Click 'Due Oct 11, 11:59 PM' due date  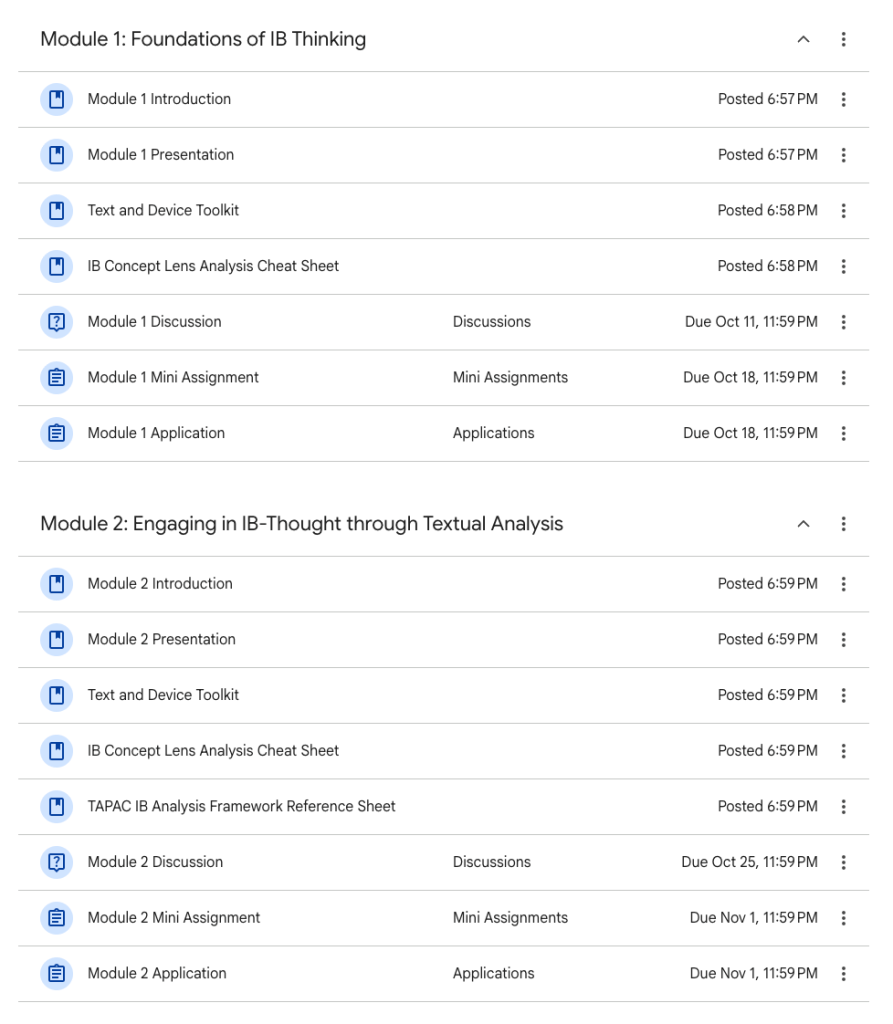pos(751,322)
